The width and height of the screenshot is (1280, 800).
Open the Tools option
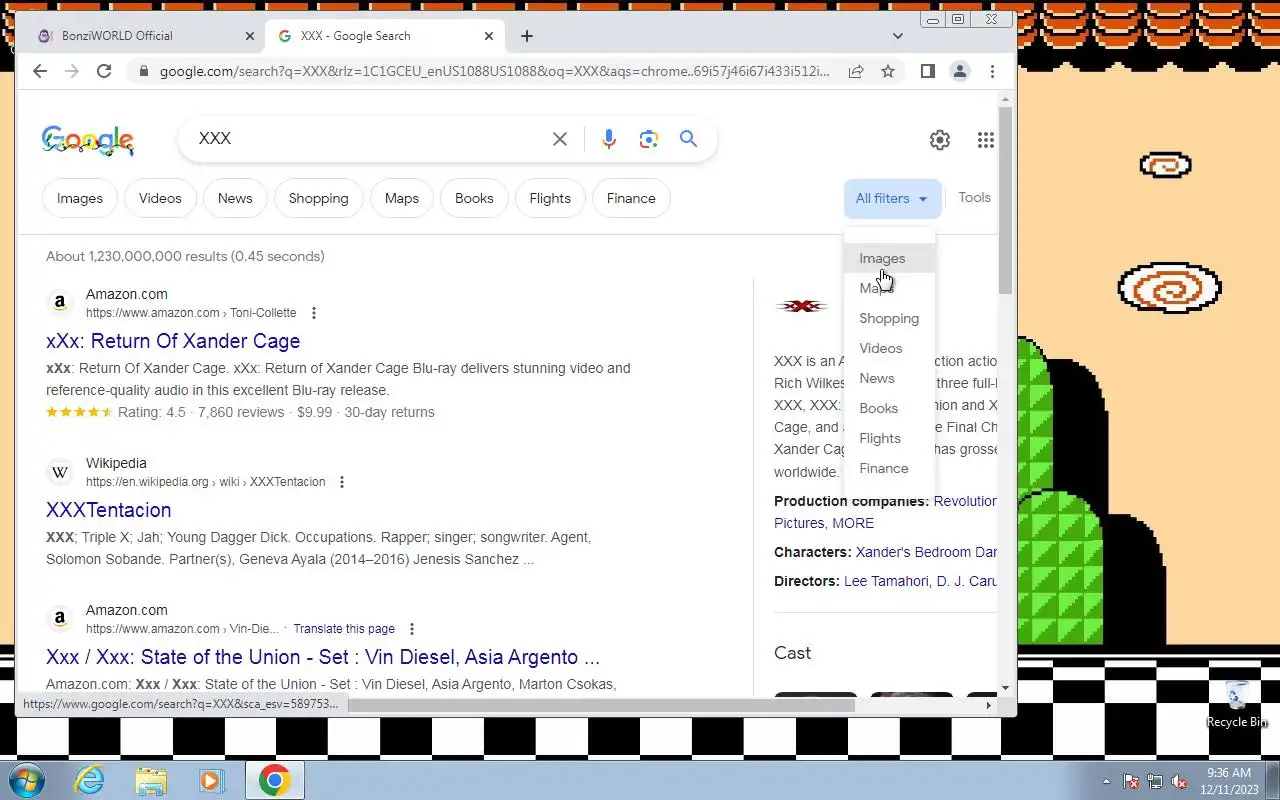[974, 197]
